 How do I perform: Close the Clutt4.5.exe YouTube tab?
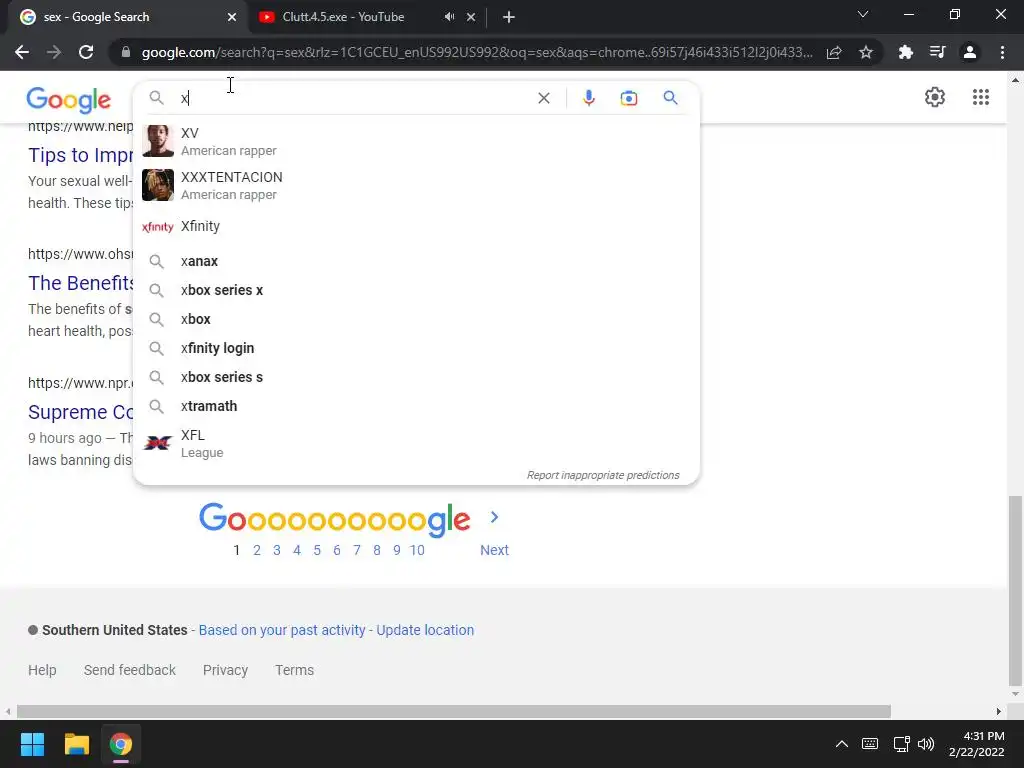click(471, 17)
